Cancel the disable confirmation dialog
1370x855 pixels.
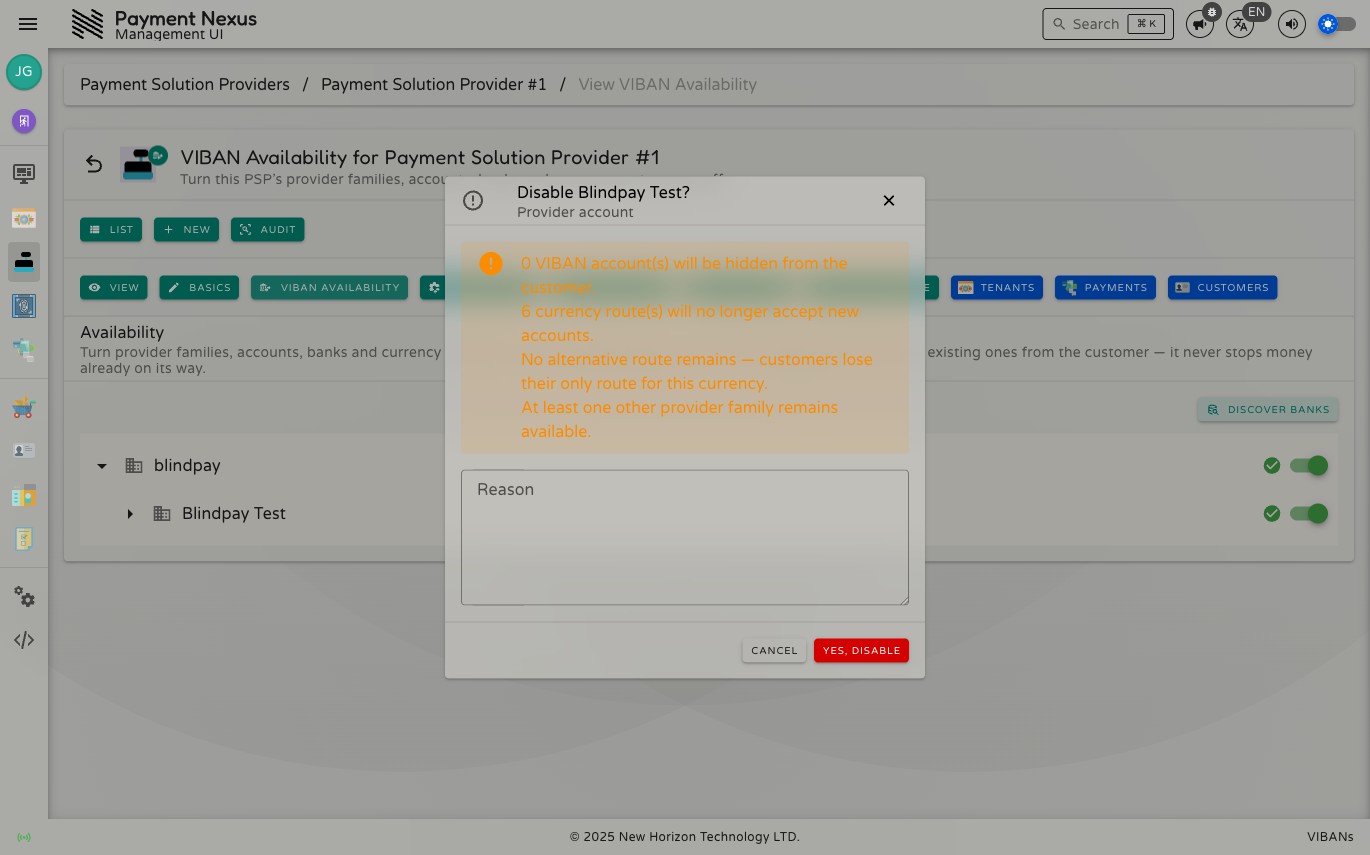point(774,651)
